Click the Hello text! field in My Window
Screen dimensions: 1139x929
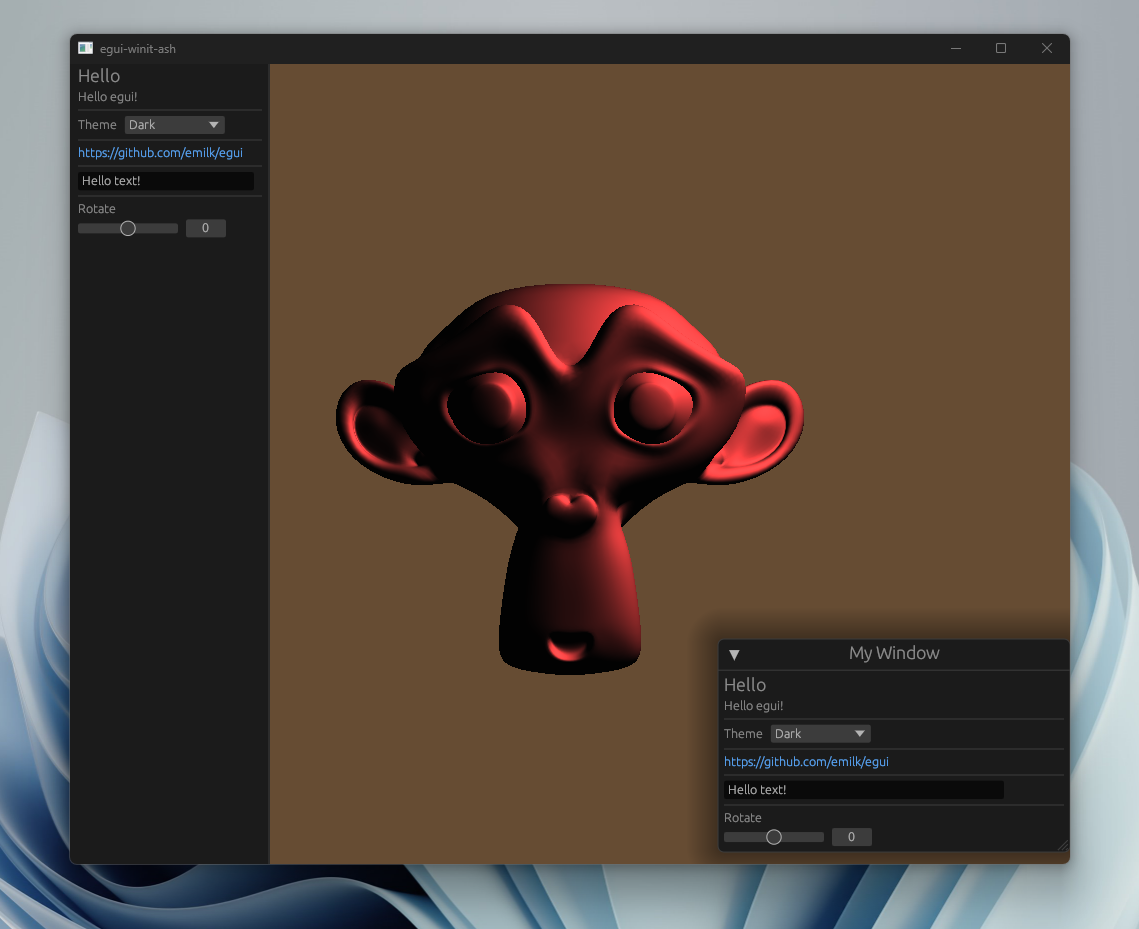(864, 790)
